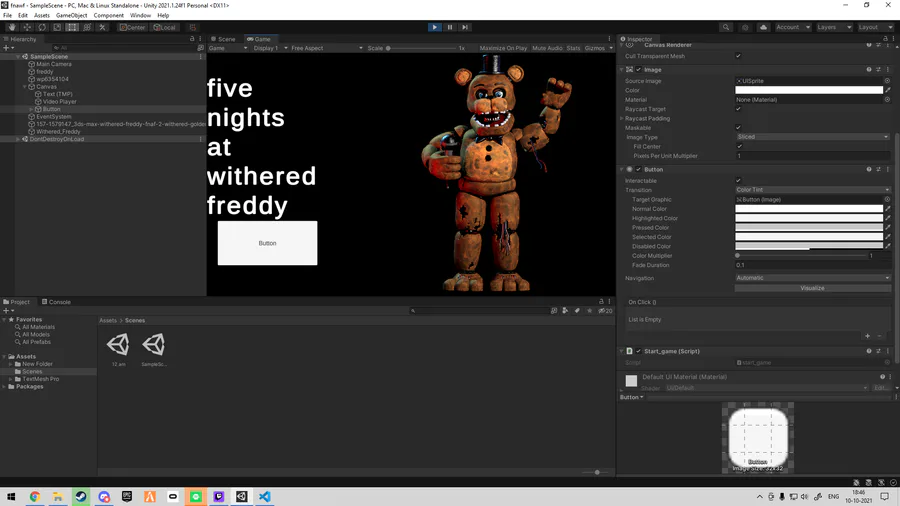This screenshot has height=506, width=900.
Task: Select the Move tool in toolbar
Action: pos(27,27)
